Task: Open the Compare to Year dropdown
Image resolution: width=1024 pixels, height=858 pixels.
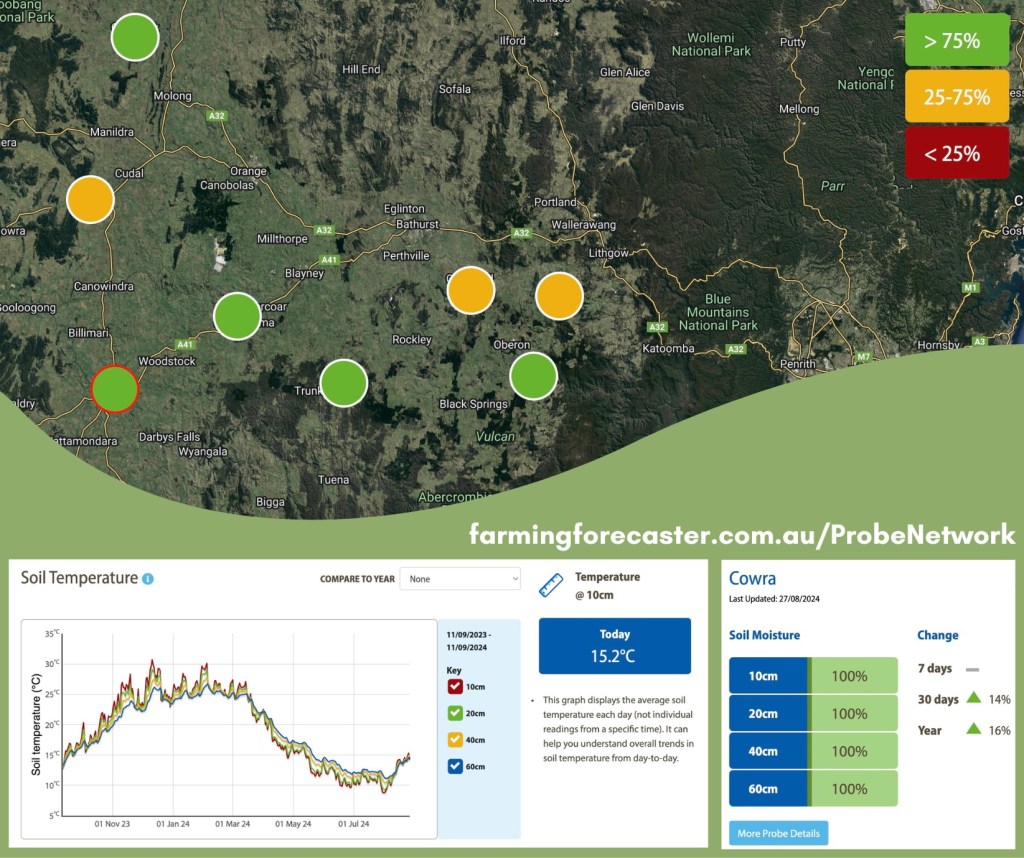Action: pos(460,579)
